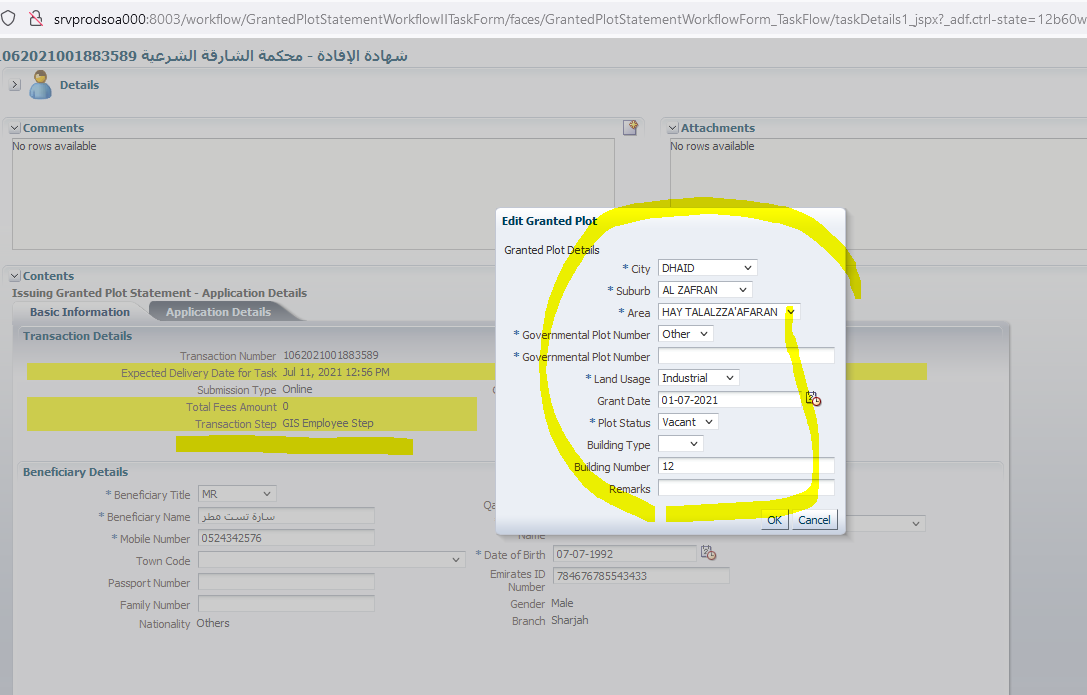Click OK in Edit Granted Plot dialog
Screen dimensions: 1087x695
click(774, 520)
